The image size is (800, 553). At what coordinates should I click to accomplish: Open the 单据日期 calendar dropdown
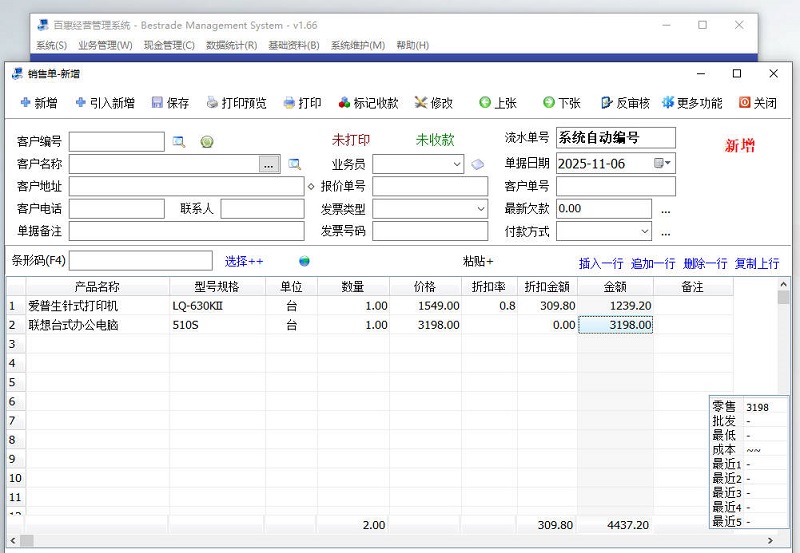(x=662, y=163)
